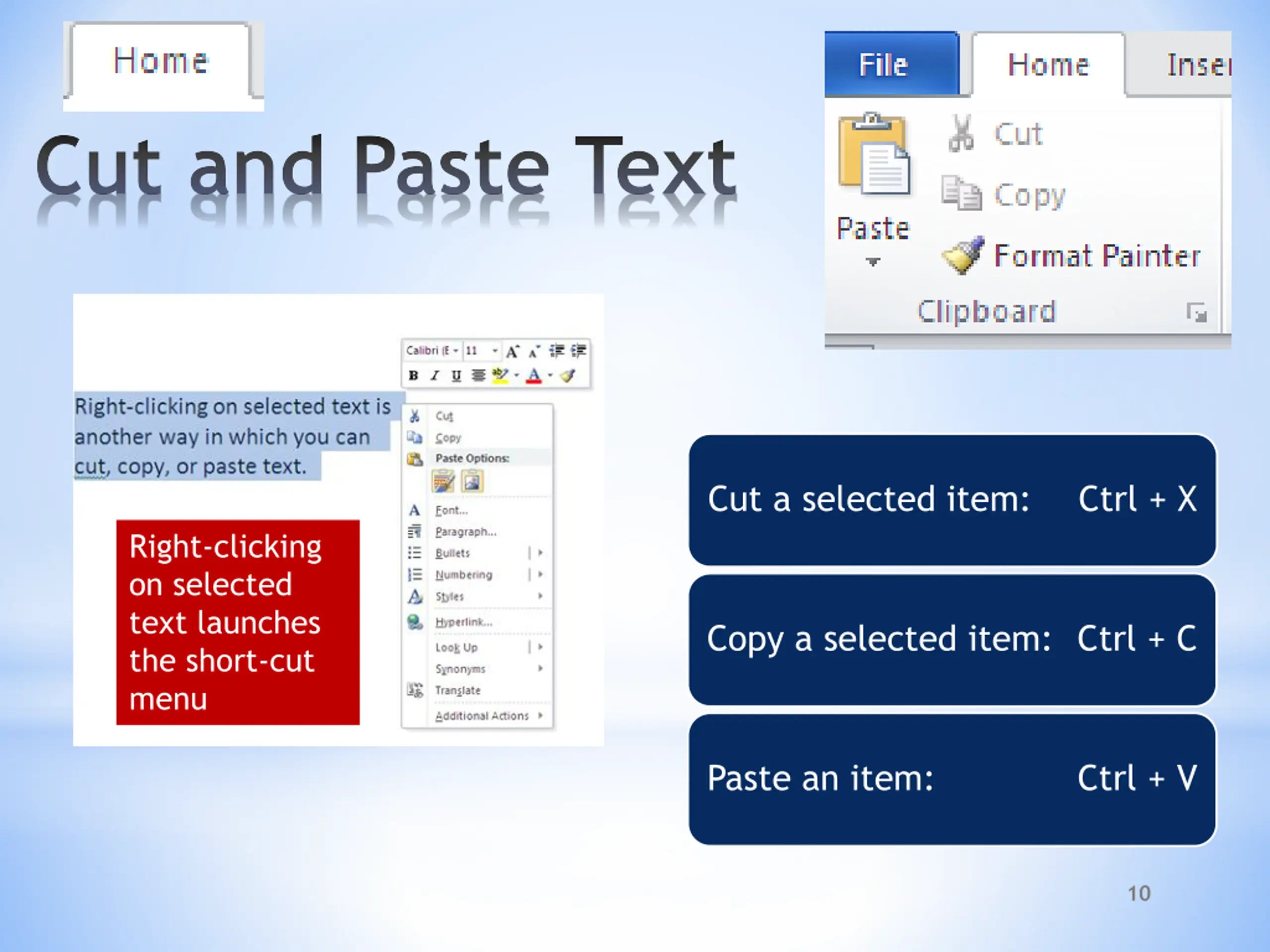Click the 'Paste an item: Ctrl + V' box
The image size is (1270, 952).
(952, 779)
